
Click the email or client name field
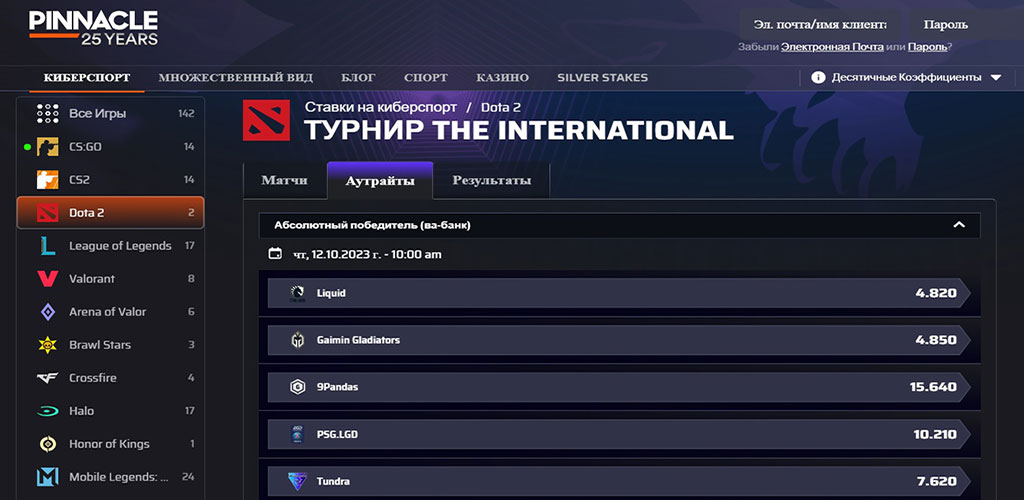820,25
